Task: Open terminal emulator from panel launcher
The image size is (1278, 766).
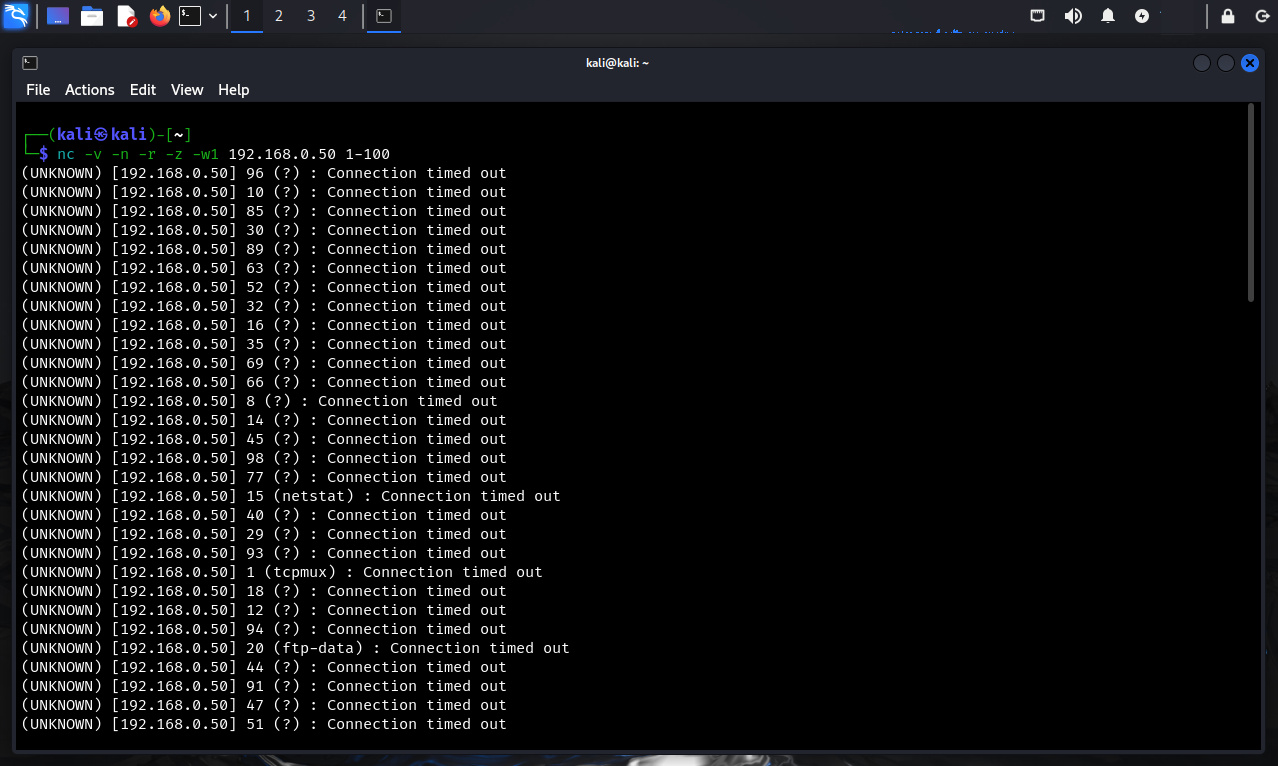Action: point(189,16)
